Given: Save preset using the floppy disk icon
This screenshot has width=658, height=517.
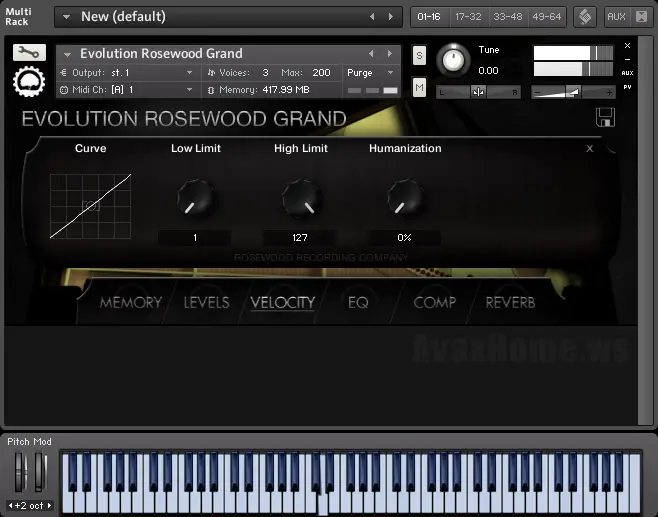Looking at the screenshot, I should 605,117.
